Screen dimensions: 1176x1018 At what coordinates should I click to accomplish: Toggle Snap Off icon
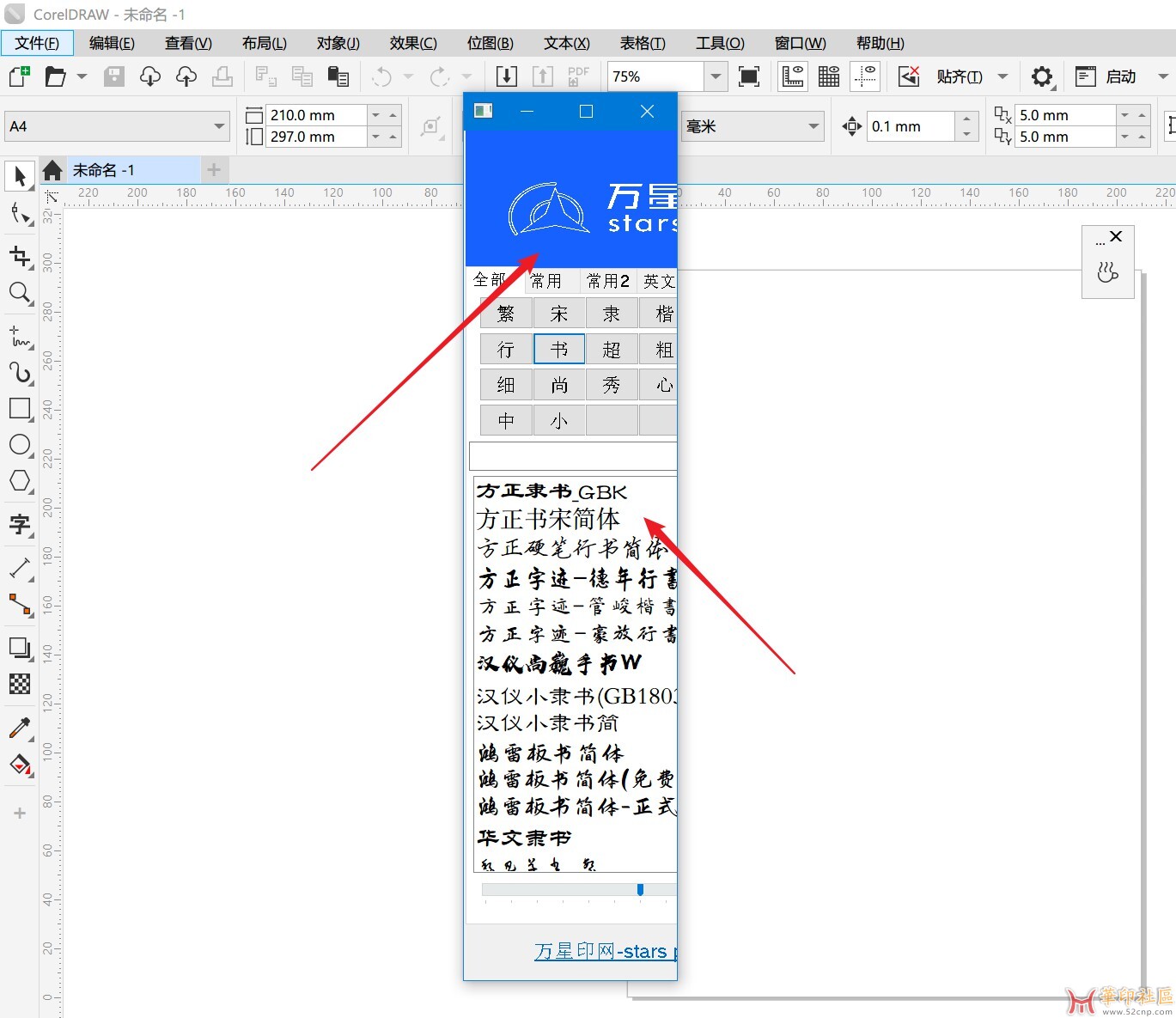coord(909,76)
